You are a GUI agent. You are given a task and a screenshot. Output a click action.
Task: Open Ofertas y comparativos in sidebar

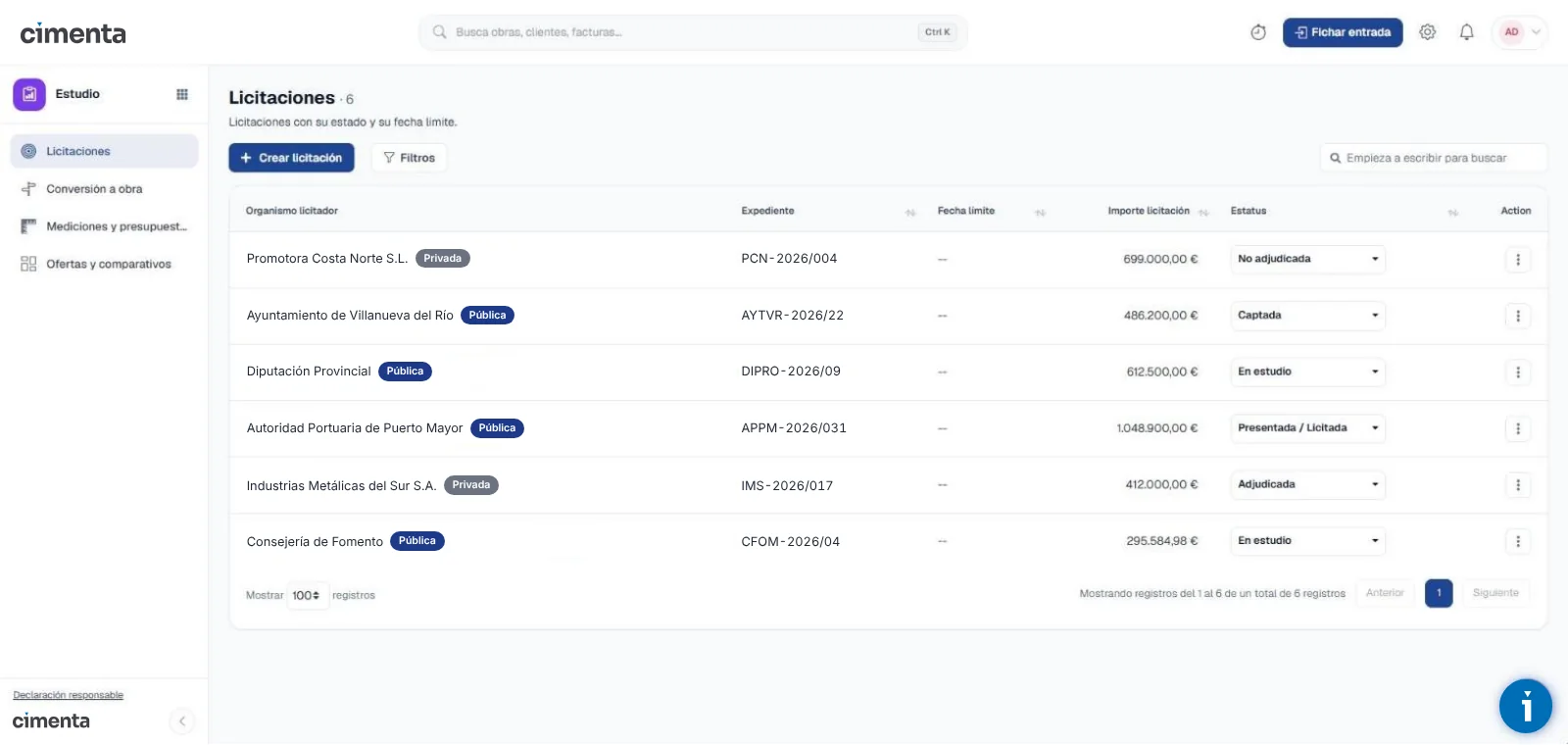pyautogui.click(x=104, y=264)
